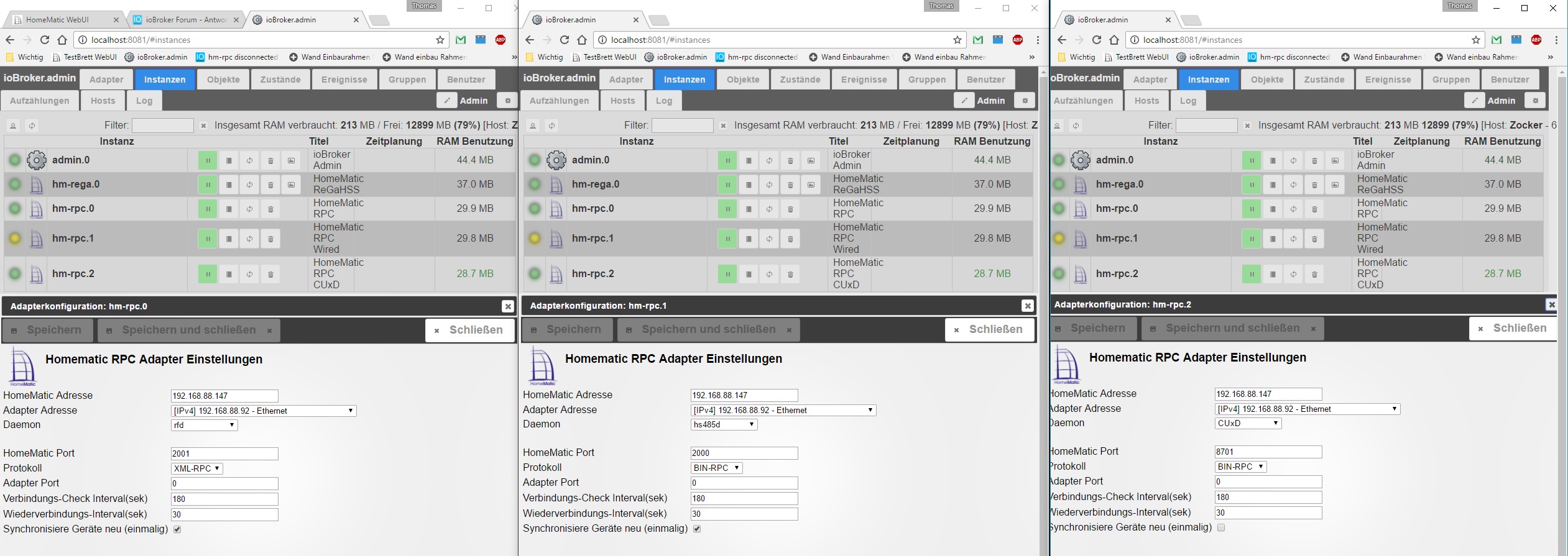Restart admin.0 with reload icon, middle window

[x=769, y=160]
